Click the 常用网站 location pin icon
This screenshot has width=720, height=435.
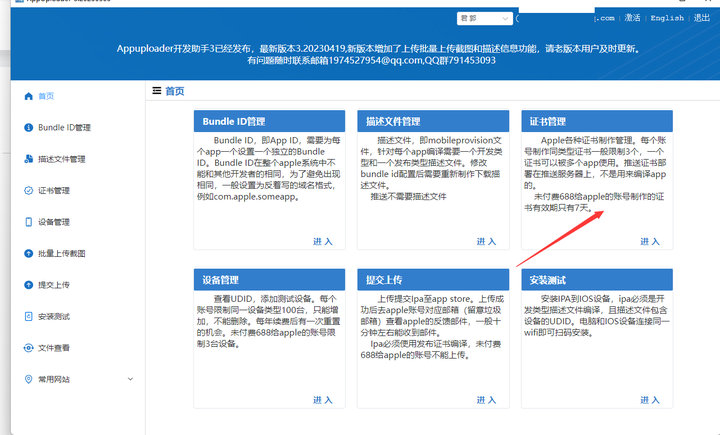pyautogui.click(x=28, y=379)
